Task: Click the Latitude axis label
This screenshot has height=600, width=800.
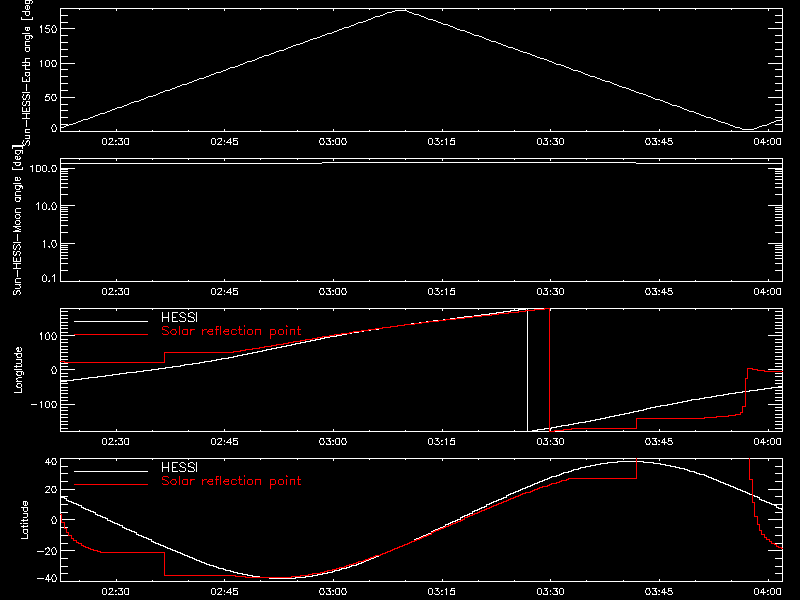Action: pos(24,520)
